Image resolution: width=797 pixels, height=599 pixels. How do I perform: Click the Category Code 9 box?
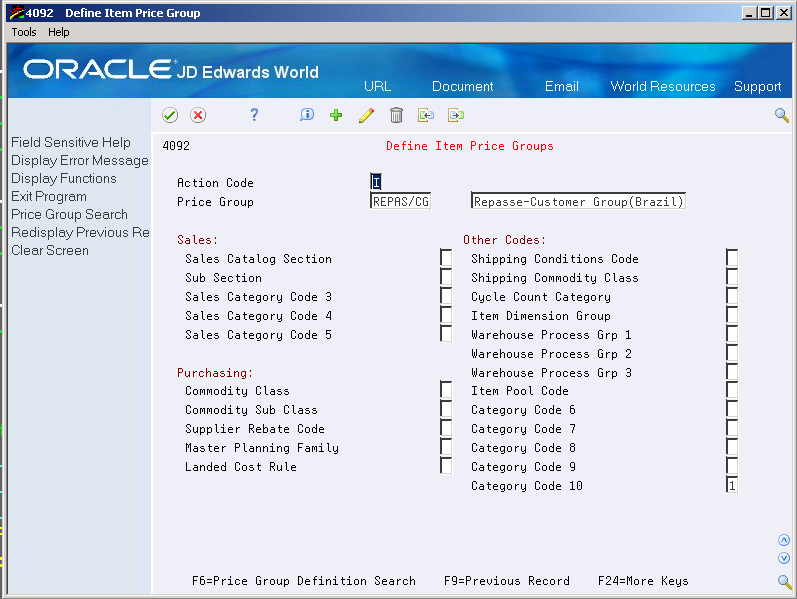coord(732,466)
